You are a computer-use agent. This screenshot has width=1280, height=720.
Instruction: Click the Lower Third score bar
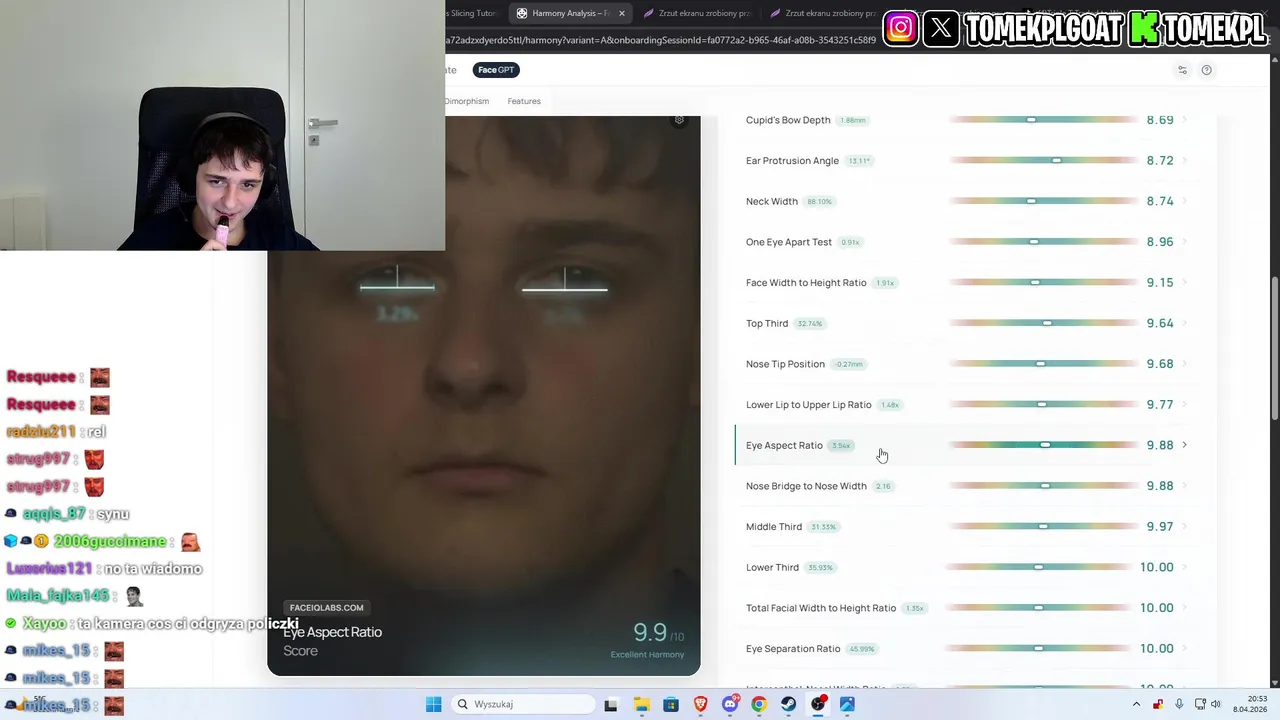1043,567
